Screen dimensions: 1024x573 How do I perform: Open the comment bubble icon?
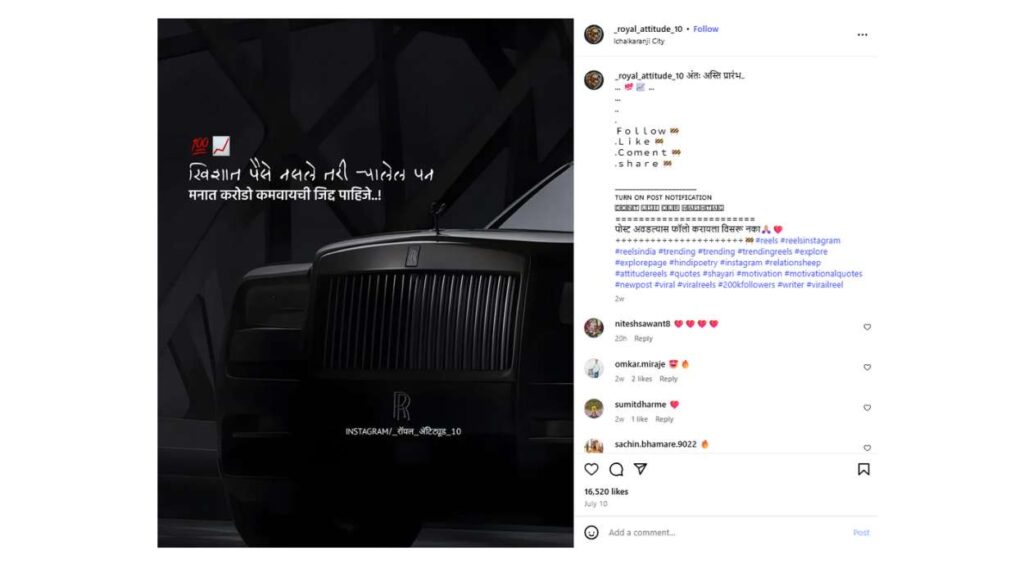(x=616, y=469)
